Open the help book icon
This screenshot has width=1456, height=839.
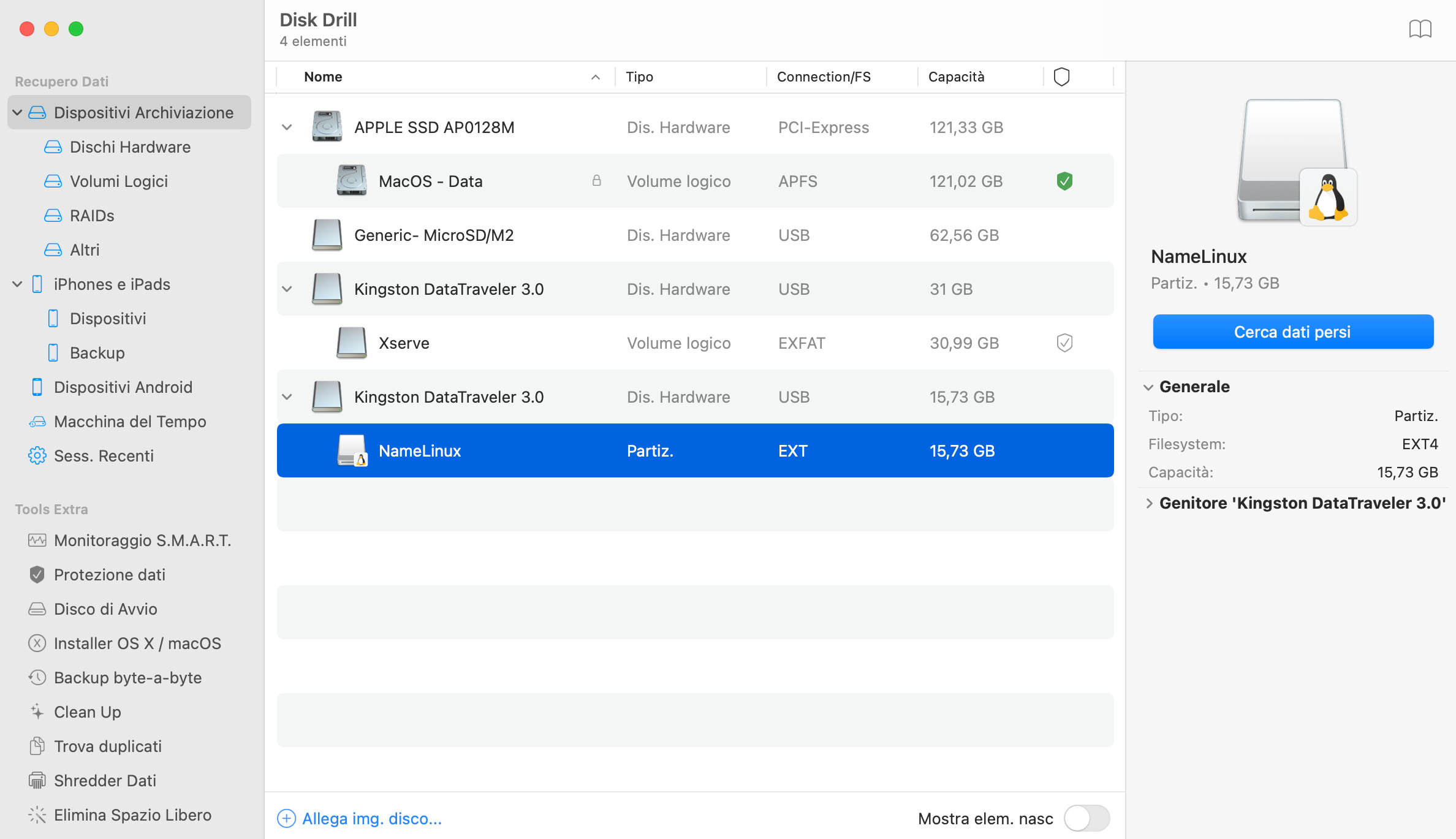(1420, 29)
